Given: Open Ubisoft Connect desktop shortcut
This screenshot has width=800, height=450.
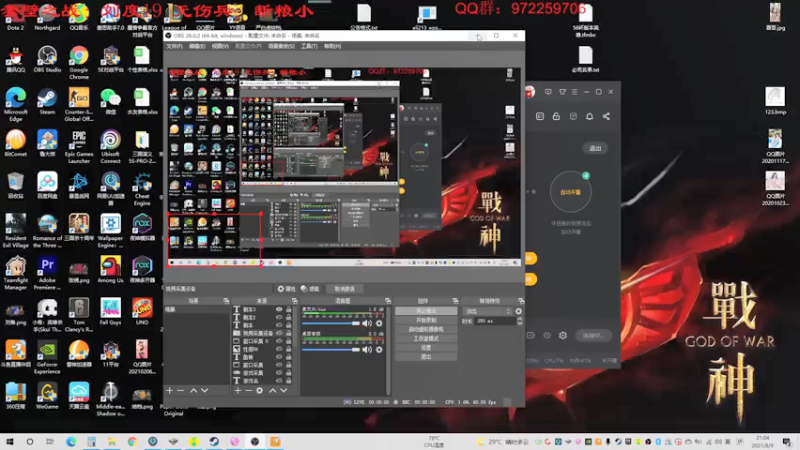Looking at the screenshot, I should coord(110,147).
